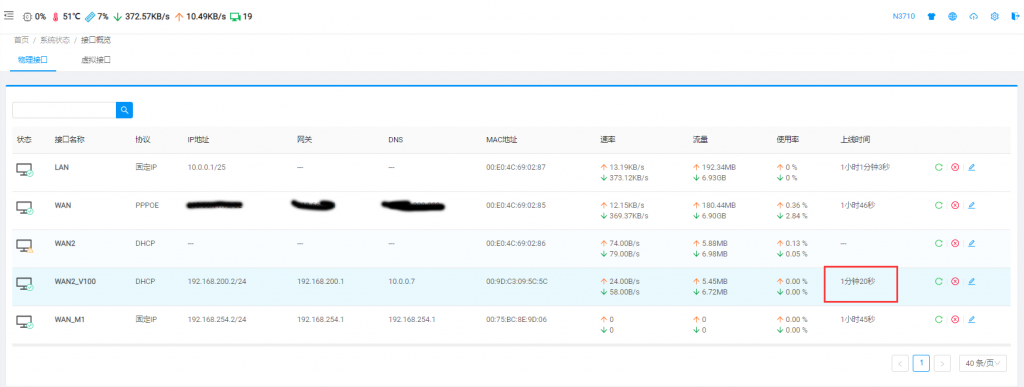The image size is (1024, 387).
Task: Click the temperature 51℃ thermometer icon
Action: coord(55,16)
